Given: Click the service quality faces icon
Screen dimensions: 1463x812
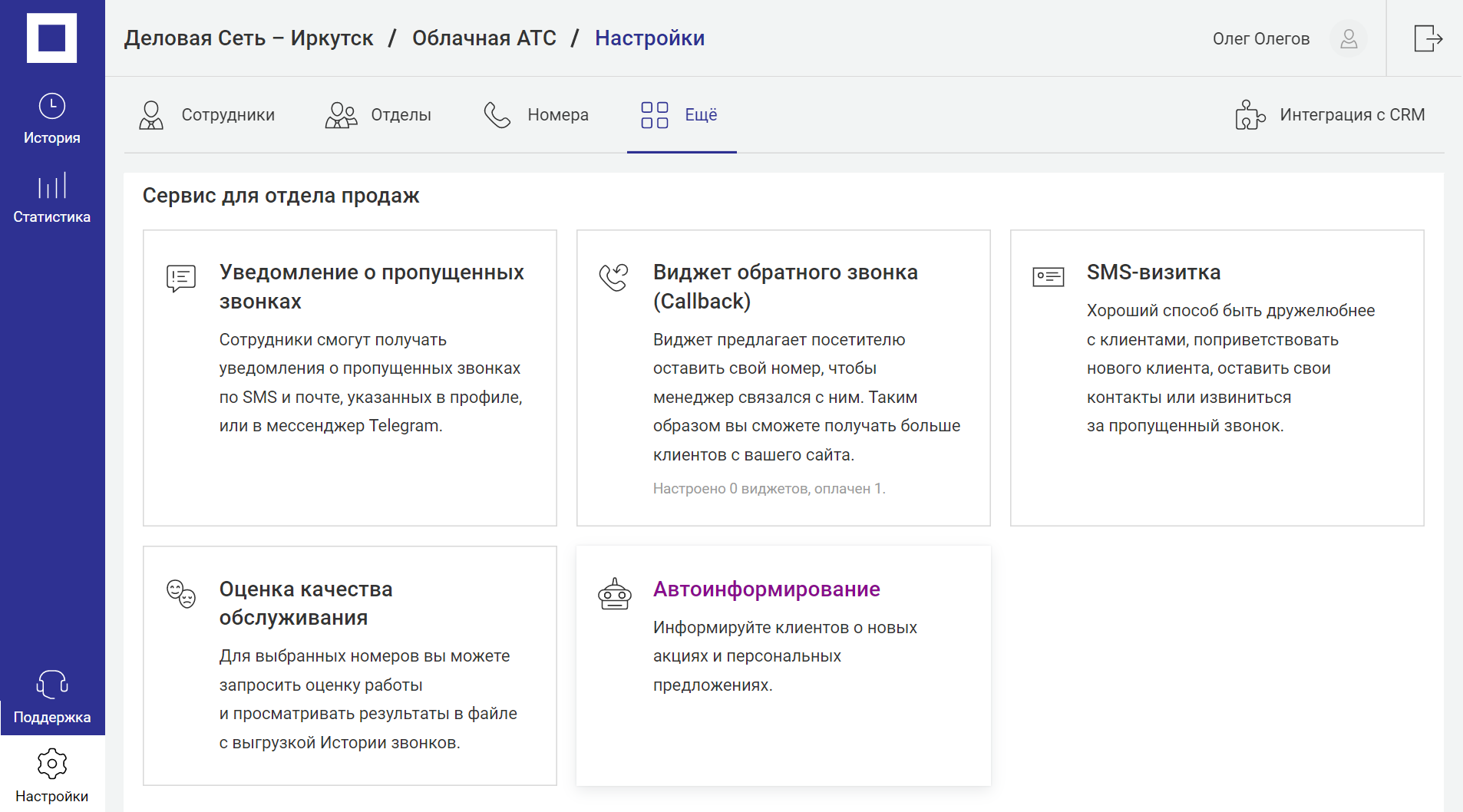Looking at the screenshot, I should tap(181, 594).
